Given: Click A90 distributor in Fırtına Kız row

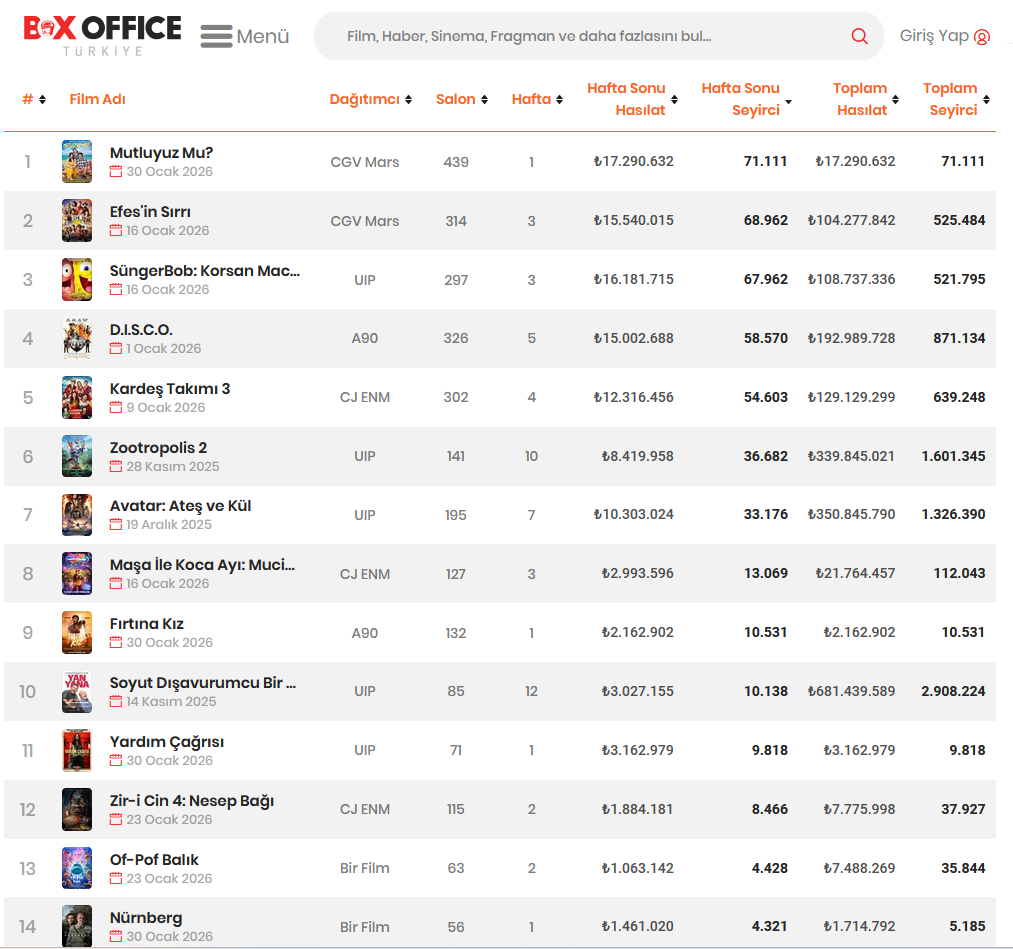Looking at the screenshot, I should [364, 633].
